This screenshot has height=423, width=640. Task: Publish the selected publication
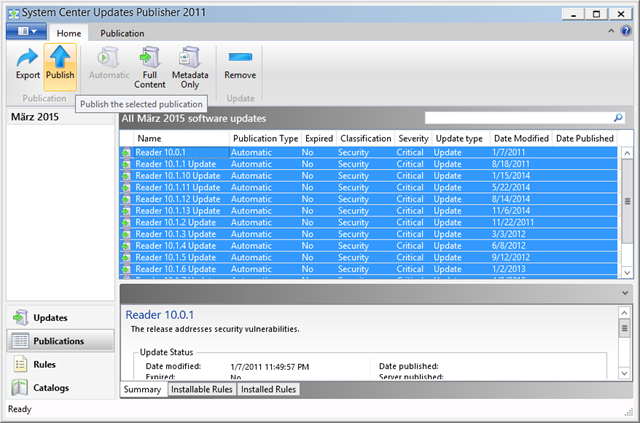(60, 67)
